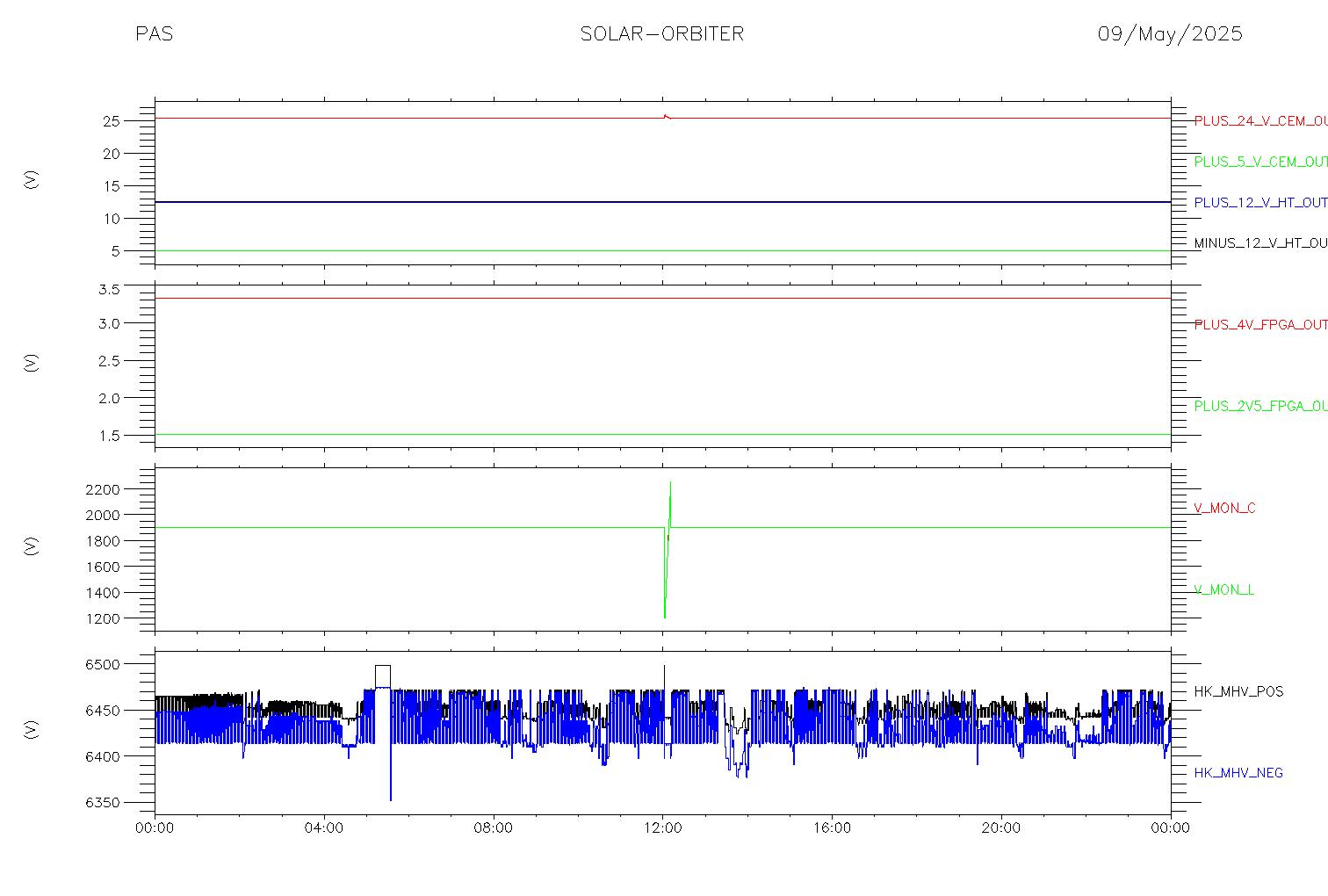Select the red PLUS_24_V_CEM legend label
1328x896 pixels.
point(1260,121)
